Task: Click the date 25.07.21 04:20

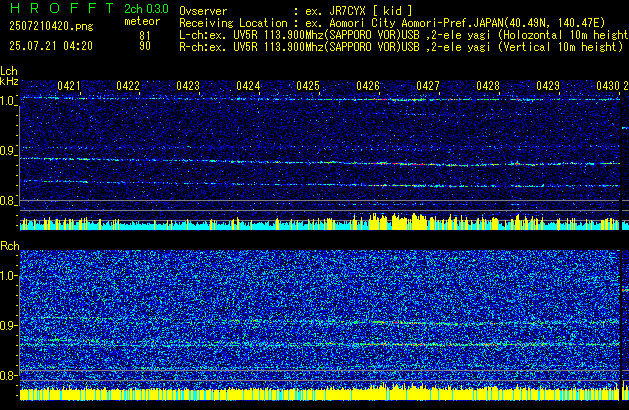Action: [51, 46]
